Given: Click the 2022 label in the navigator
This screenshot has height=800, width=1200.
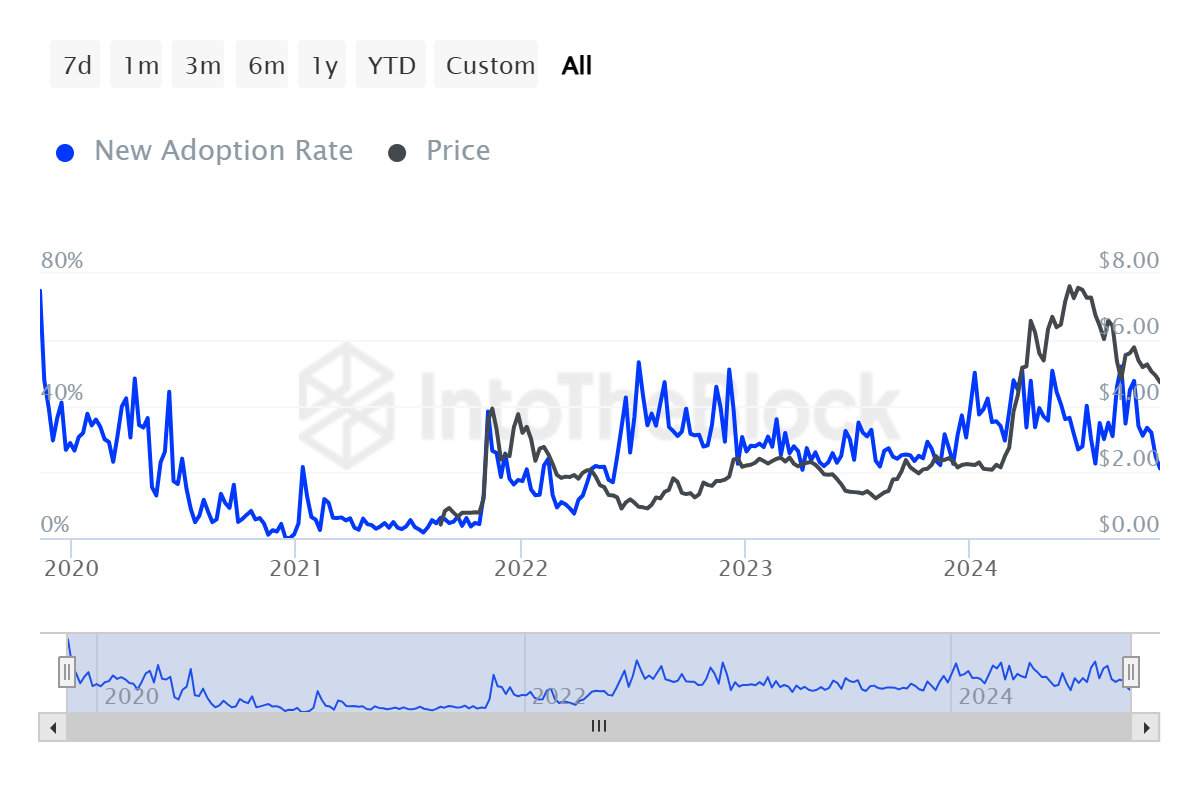Looking at the screenshot, I should [558, 696].
